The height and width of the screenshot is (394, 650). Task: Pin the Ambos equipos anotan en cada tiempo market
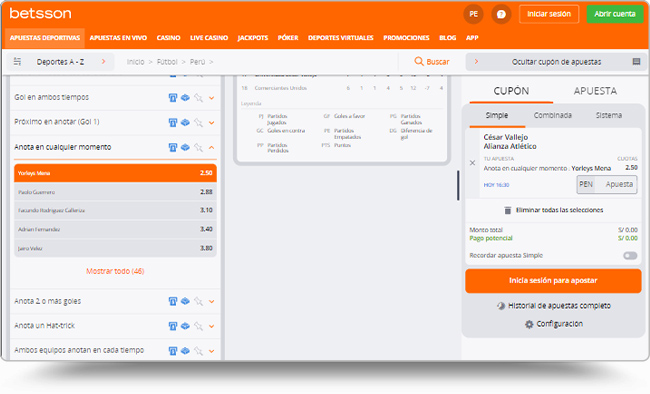tap(199, 351)
